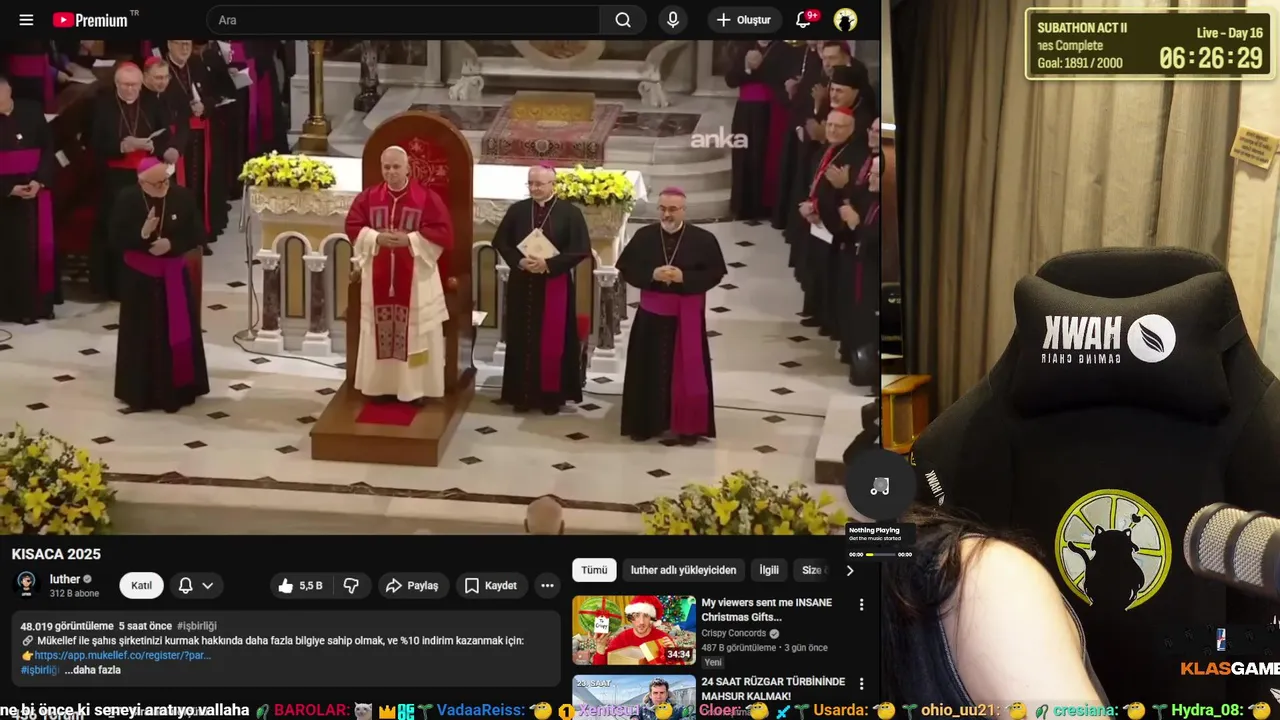Screen dimensions: 1280x720
Task: Open the notifications bell in header
Action: [x=804, y=20]
